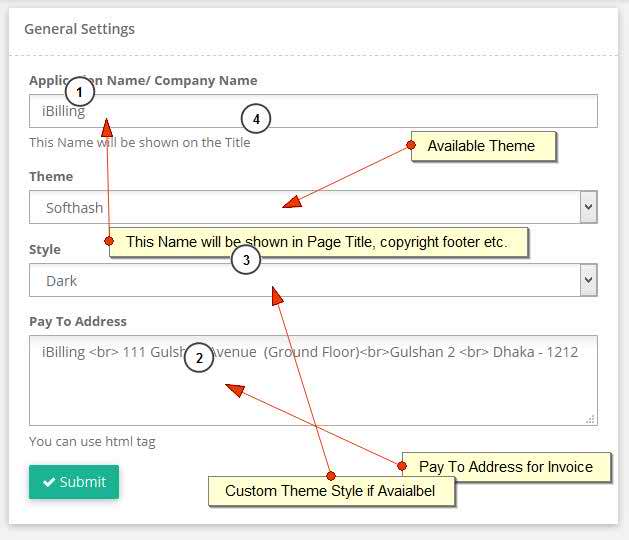Click the numbered circle marker 4

click(x=256, y=119)
